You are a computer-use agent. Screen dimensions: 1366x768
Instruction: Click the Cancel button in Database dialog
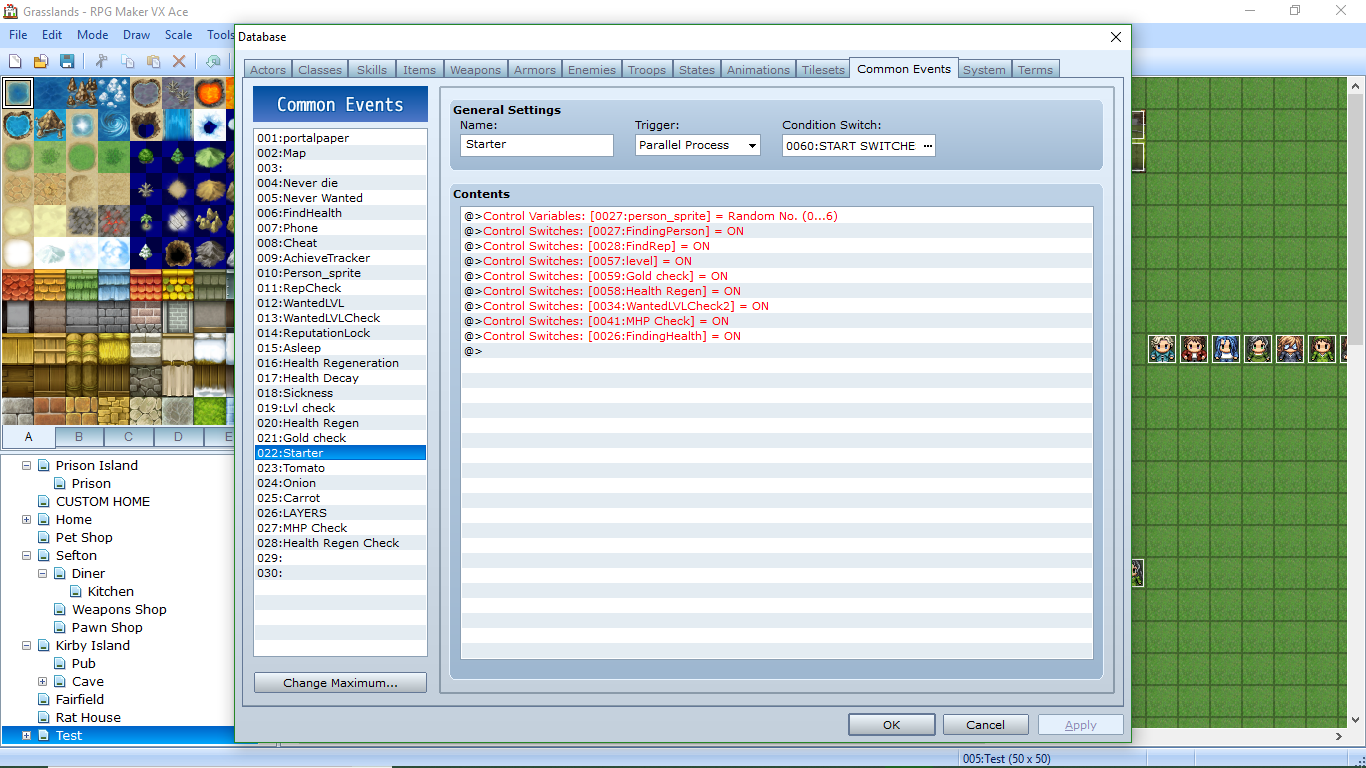pyautogui.click(x=985, y=725)
